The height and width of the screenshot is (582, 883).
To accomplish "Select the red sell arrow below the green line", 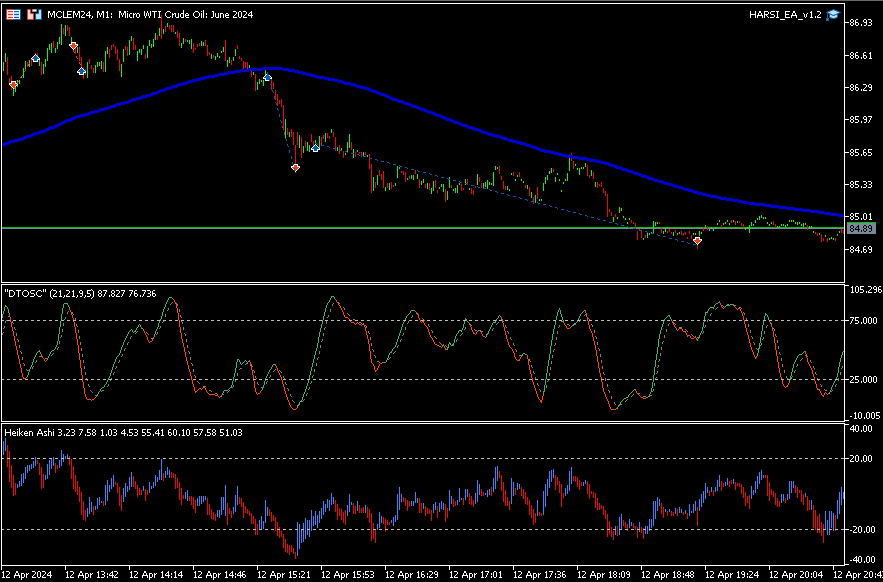I will pyautogui.click(x=697, y=242).
